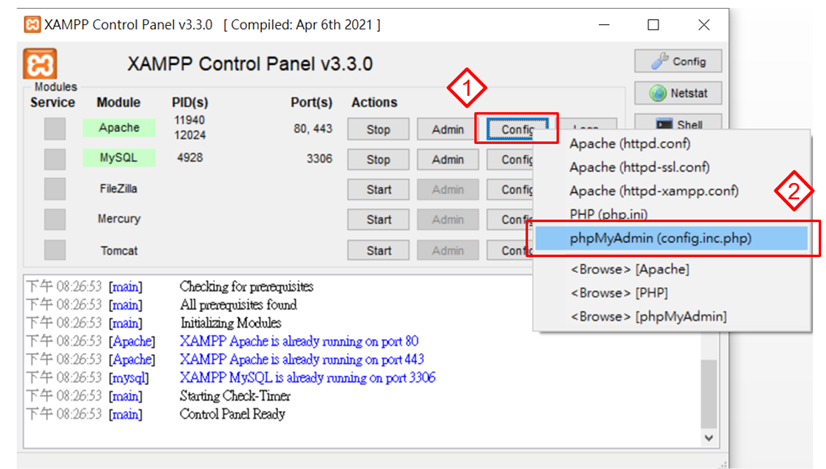Start the Tomcat module
The width and height of the screenshot is (826, 469).
378,250
